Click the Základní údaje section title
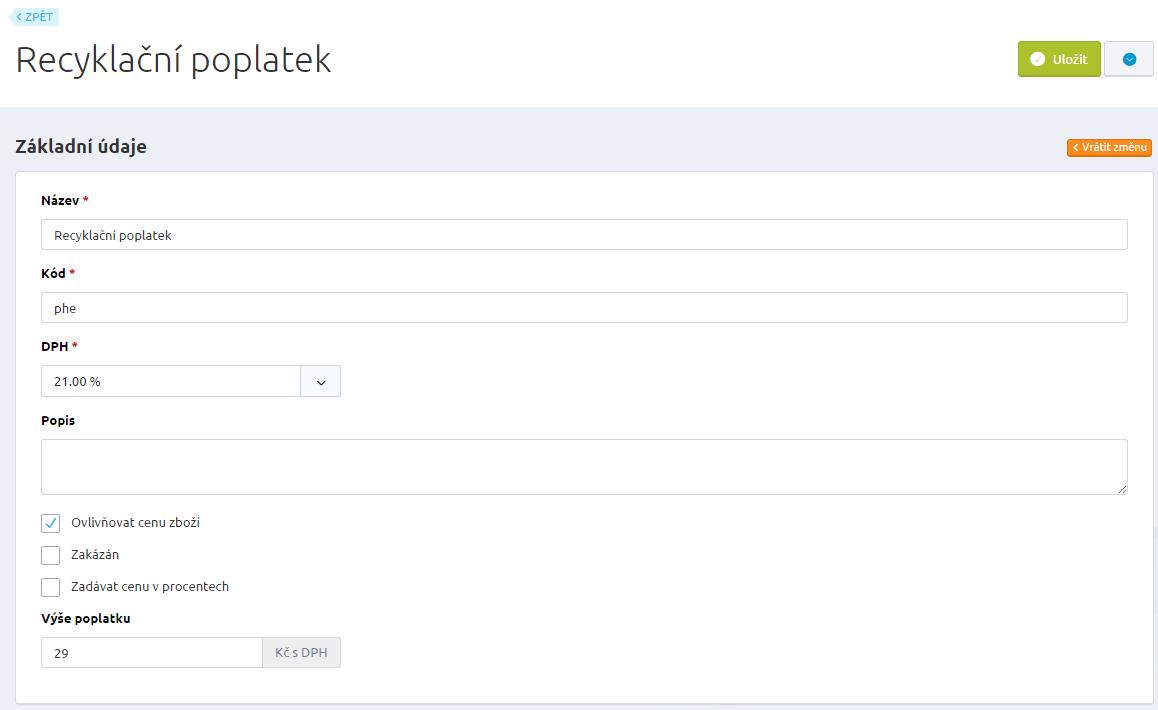Image resolution: width=1158 pixels, height=710 pixels. pos(81,146)
